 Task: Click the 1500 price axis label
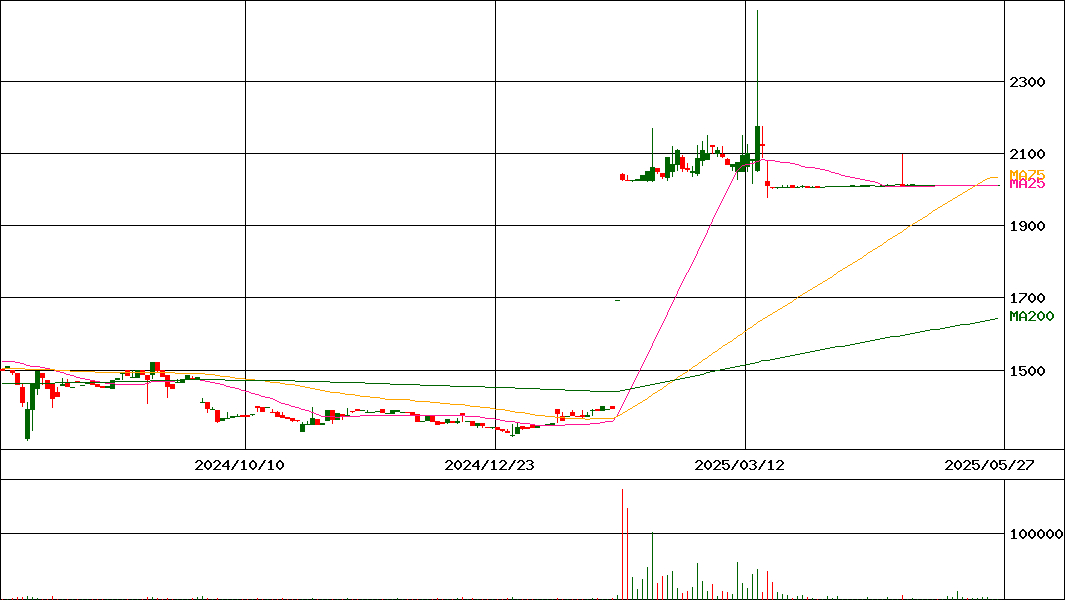(x=1027, y=371)
